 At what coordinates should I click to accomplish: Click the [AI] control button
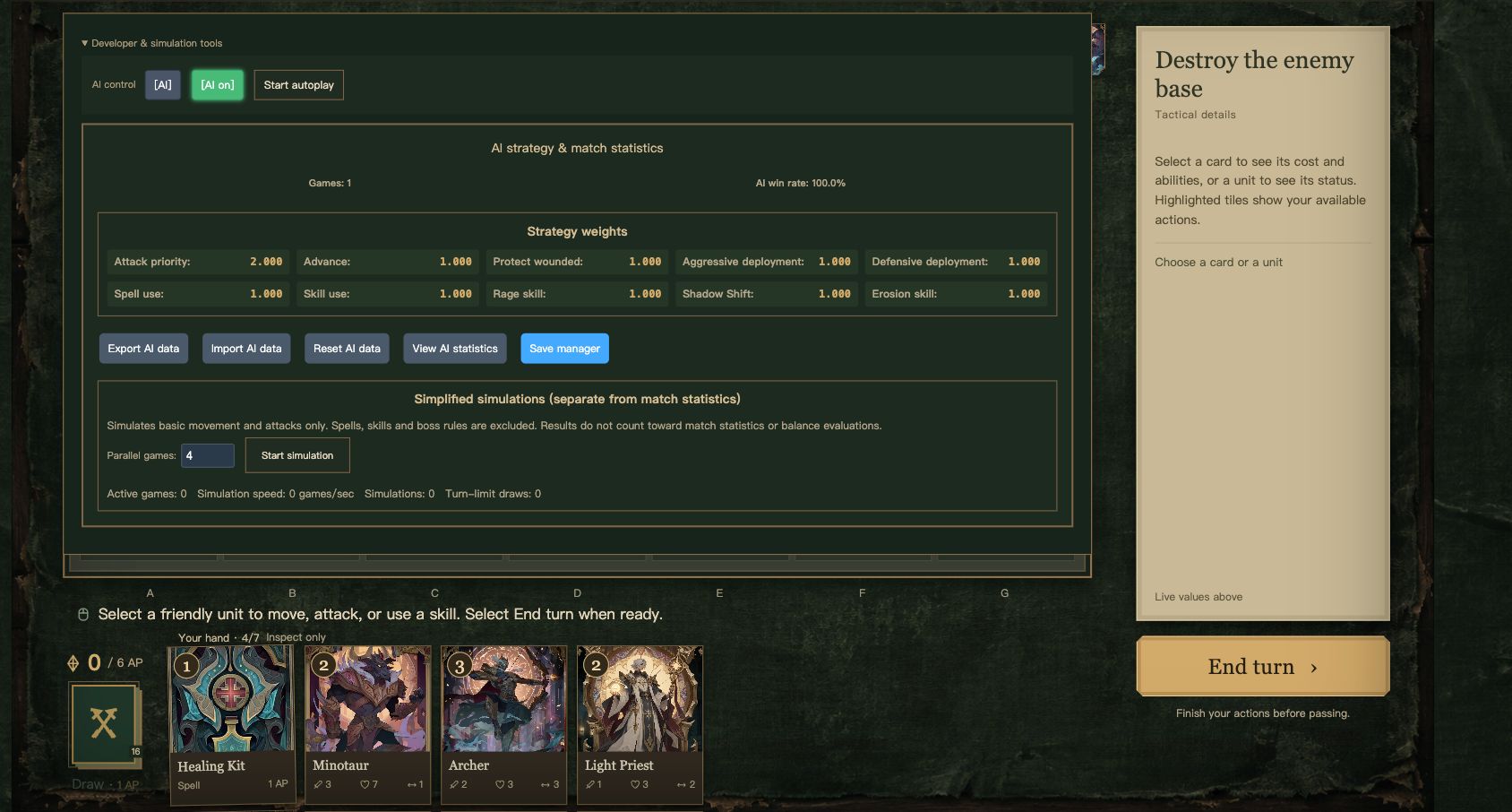(163, 85)
